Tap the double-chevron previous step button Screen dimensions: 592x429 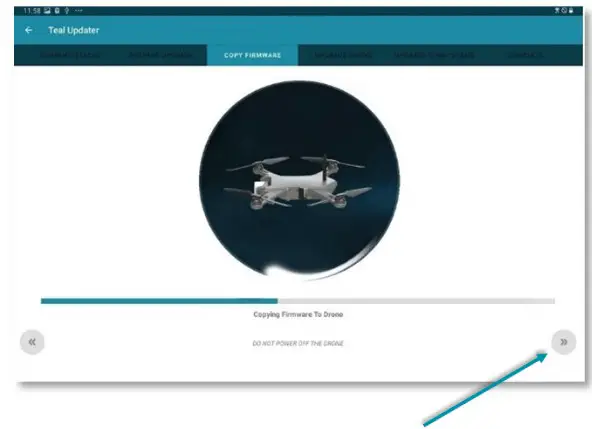pyautogui.click(x=32, y=342)
